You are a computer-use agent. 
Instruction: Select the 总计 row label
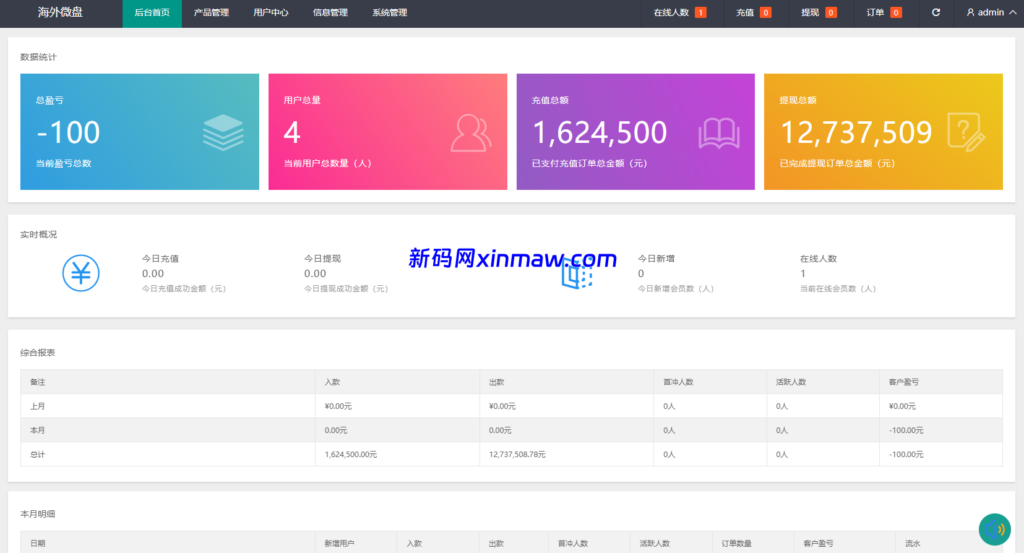point(37,454)
